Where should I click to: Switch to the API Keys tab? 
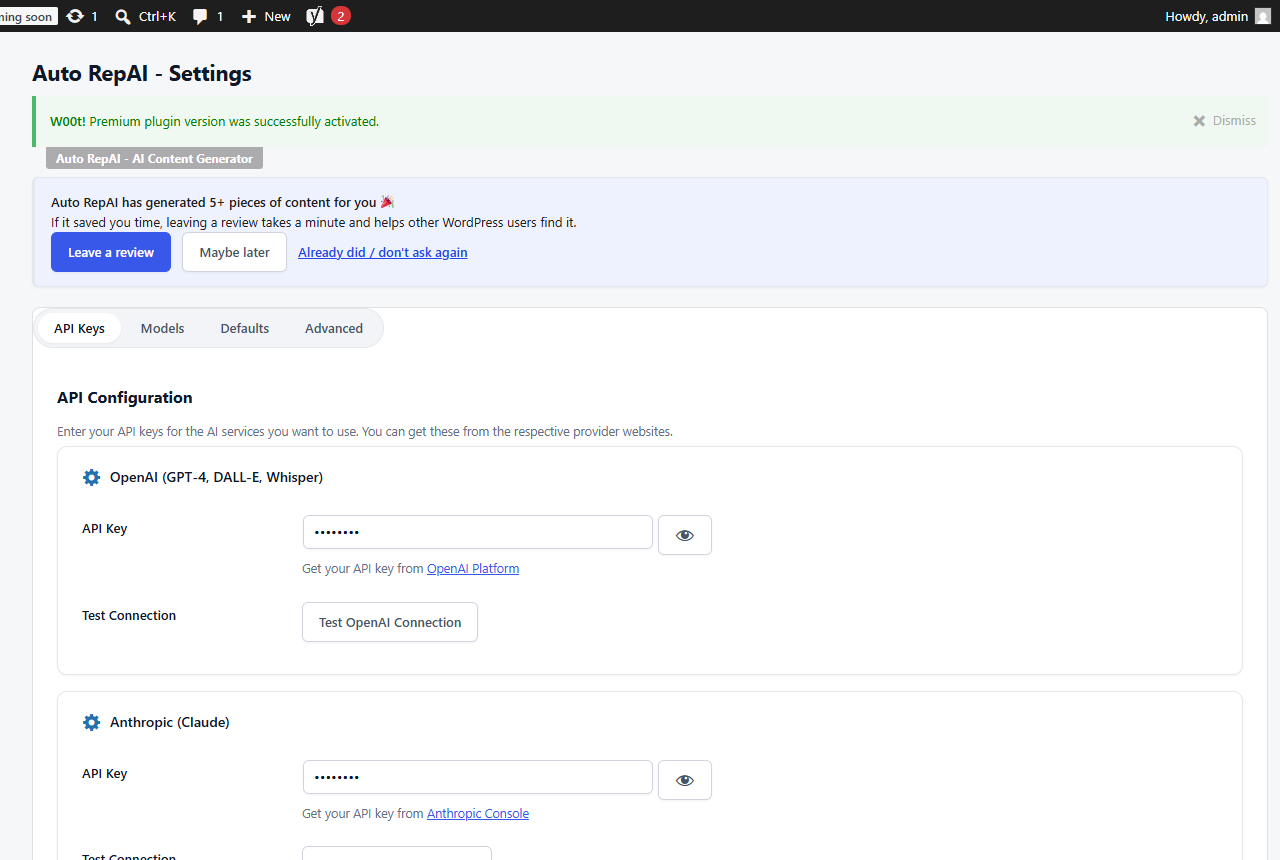(79, 328)
